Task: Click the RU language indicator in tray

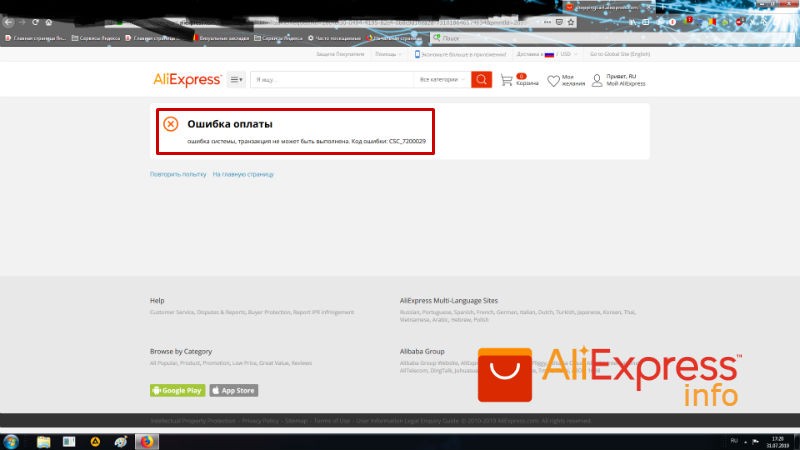Action: point(734,441)
